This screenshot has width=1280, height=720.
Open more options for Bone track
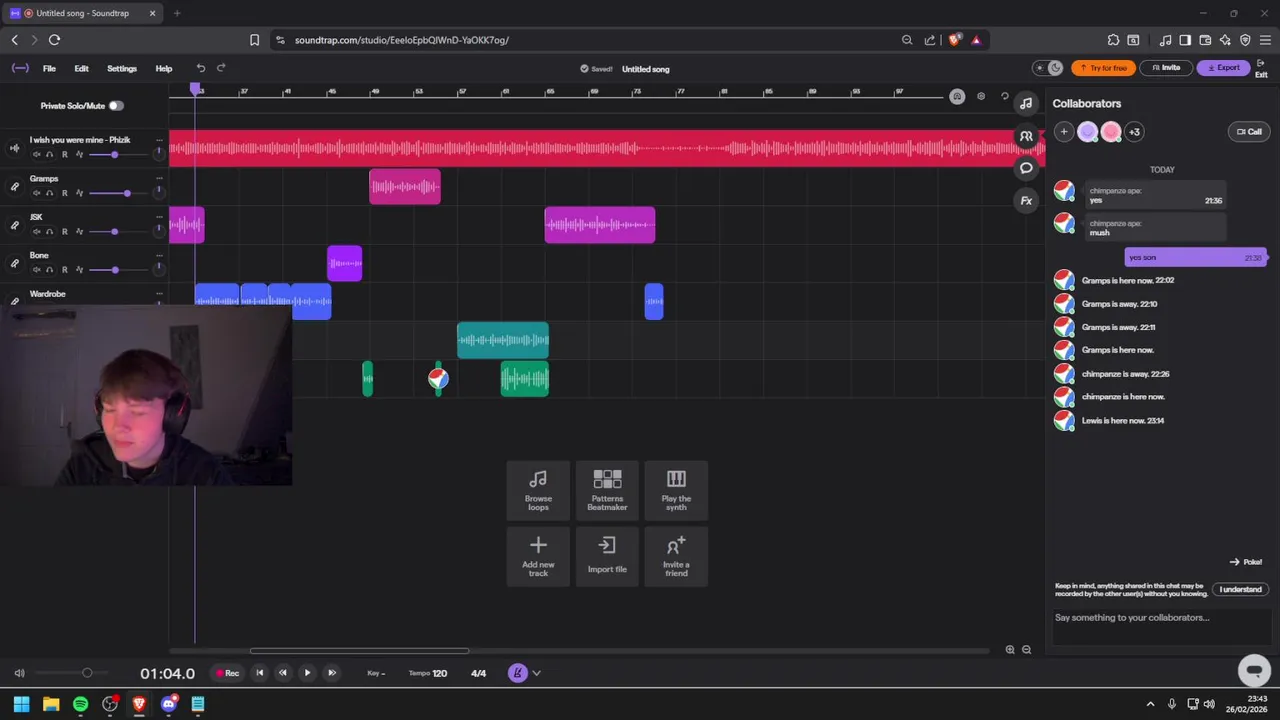pyautogui.click(x=159, y=255)
